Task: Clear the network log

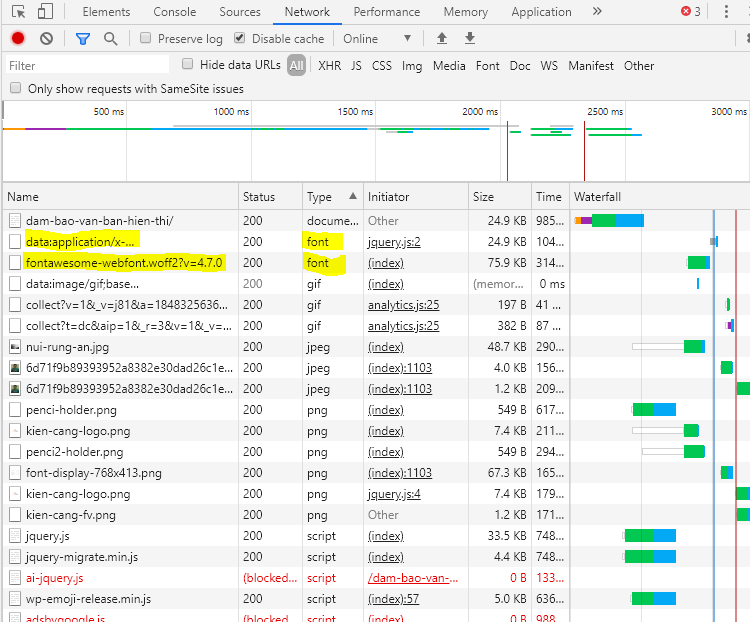Action: tap(46, 38)
